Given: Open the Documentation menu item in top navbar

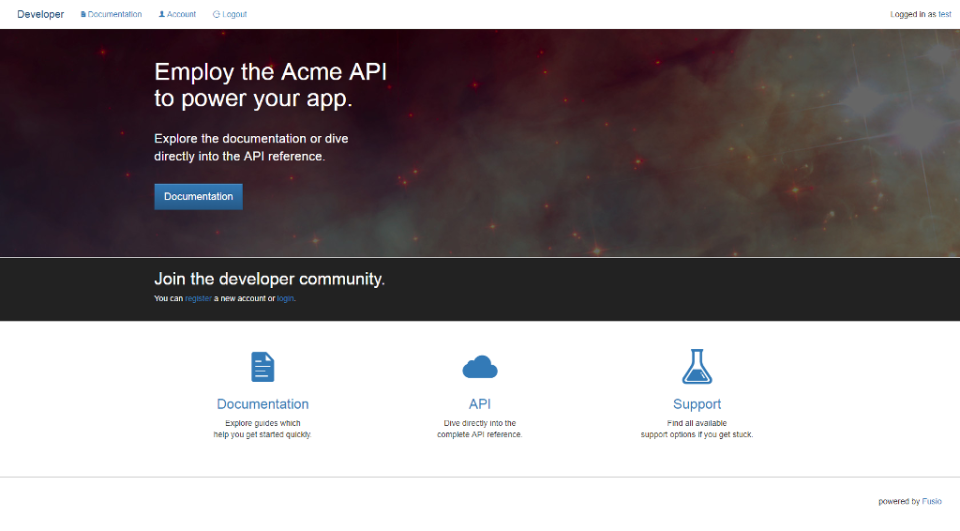Looking at the screenshot, I should coord(115,15).
